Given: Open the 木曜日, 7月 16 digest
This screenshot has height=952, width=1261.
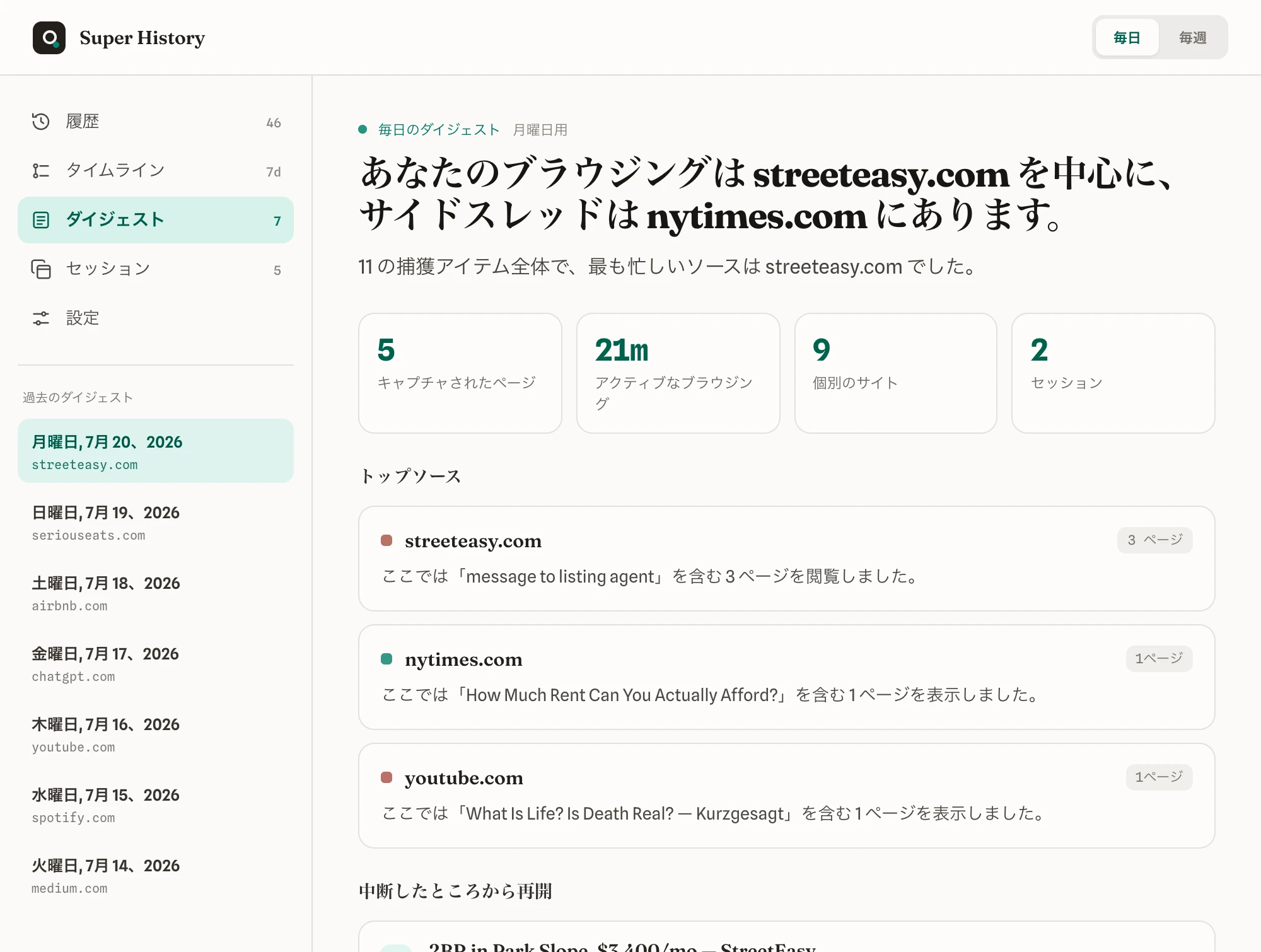Looking at the screenshot, I should click(x=156, y=733).
